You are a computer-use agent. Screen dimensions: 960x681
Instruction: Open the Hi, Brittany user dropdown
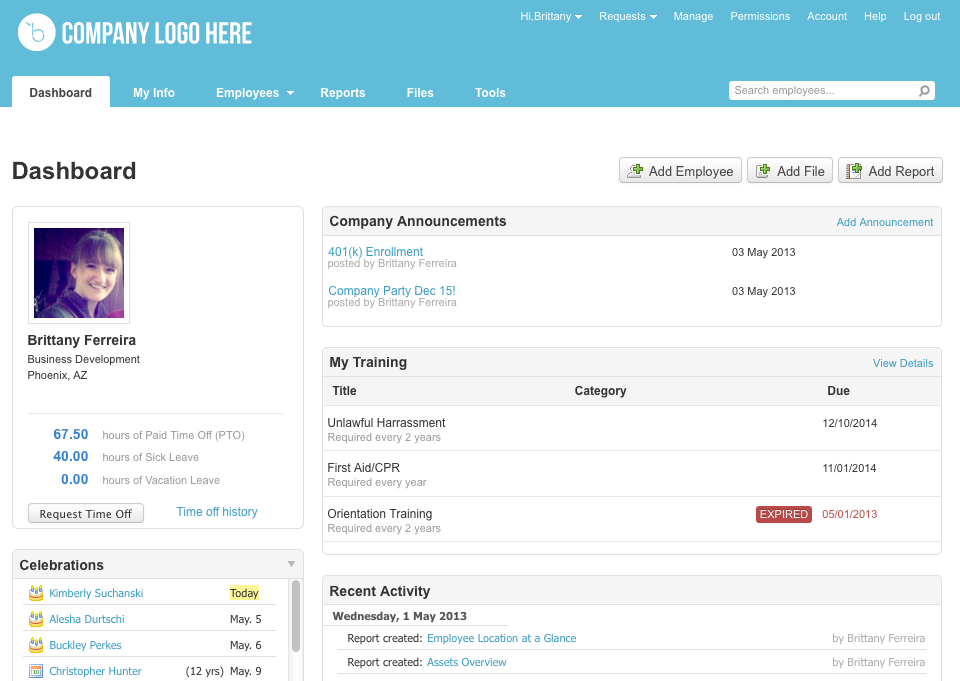551,16
